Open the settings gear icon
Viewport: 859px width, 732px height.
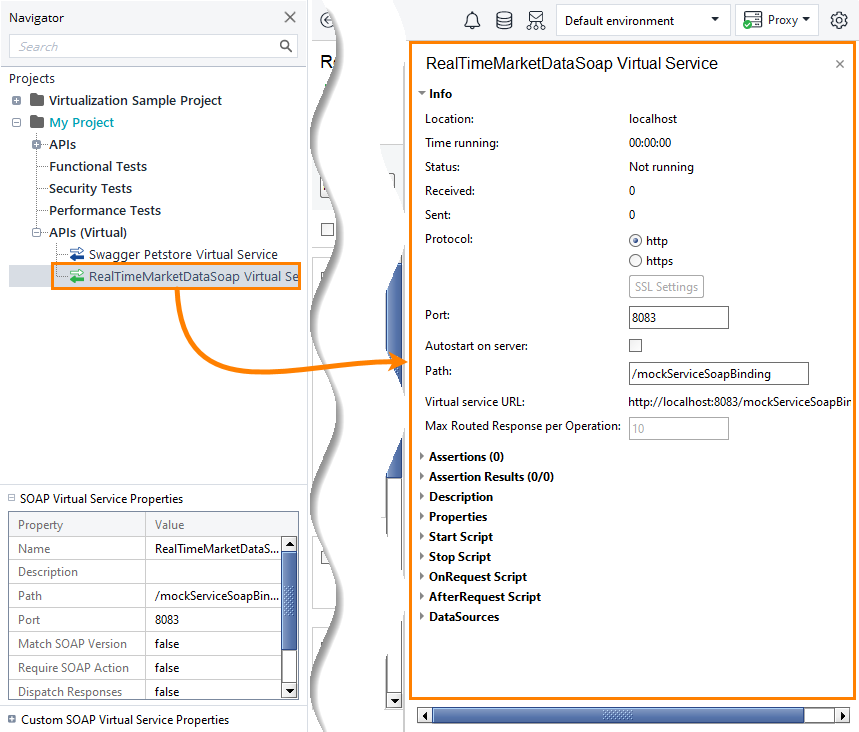pyautogui.click(x=838, y=20)
